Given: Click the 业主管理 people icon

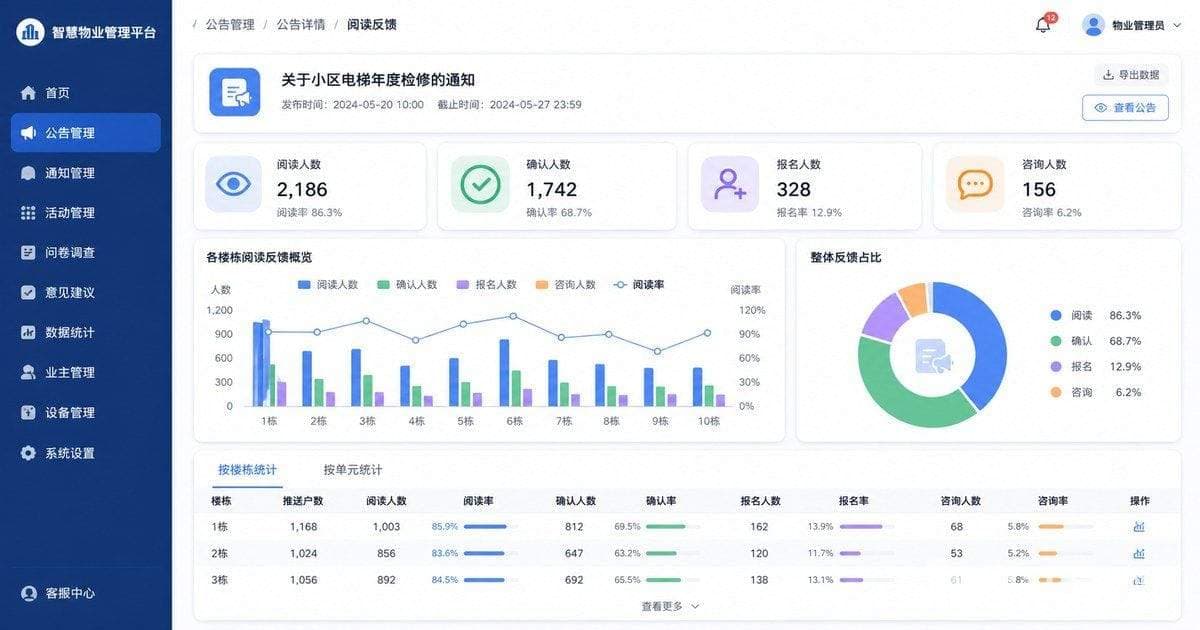Looking at the screenshot, I should pos(28,373).
